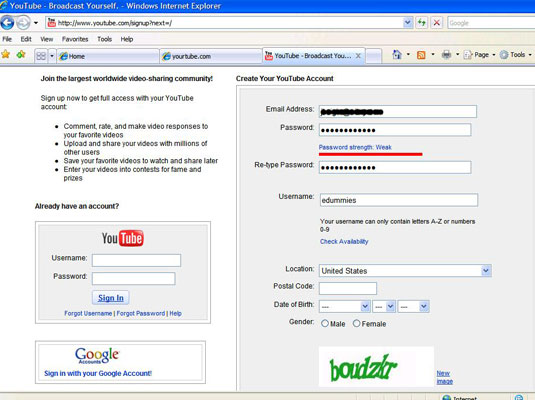Click the Password field in signup form
Image resolution: width=535 pixels, height=400 pixels.
point(395,130)
